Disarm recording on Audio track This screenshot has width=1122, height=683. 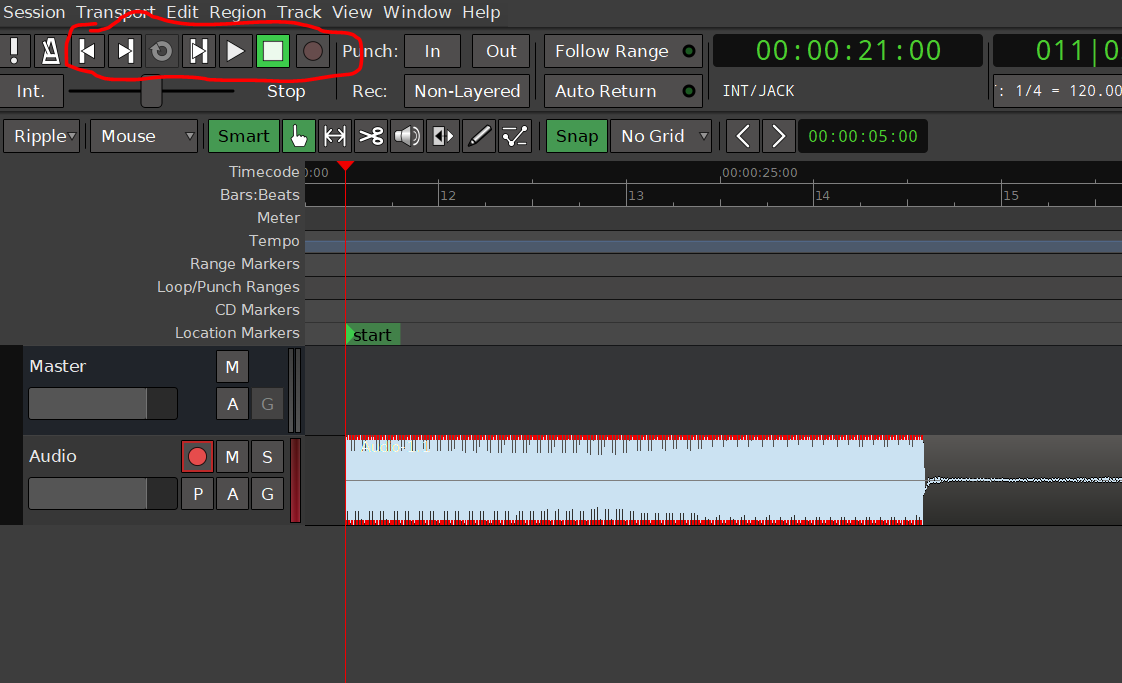(197, 457)
